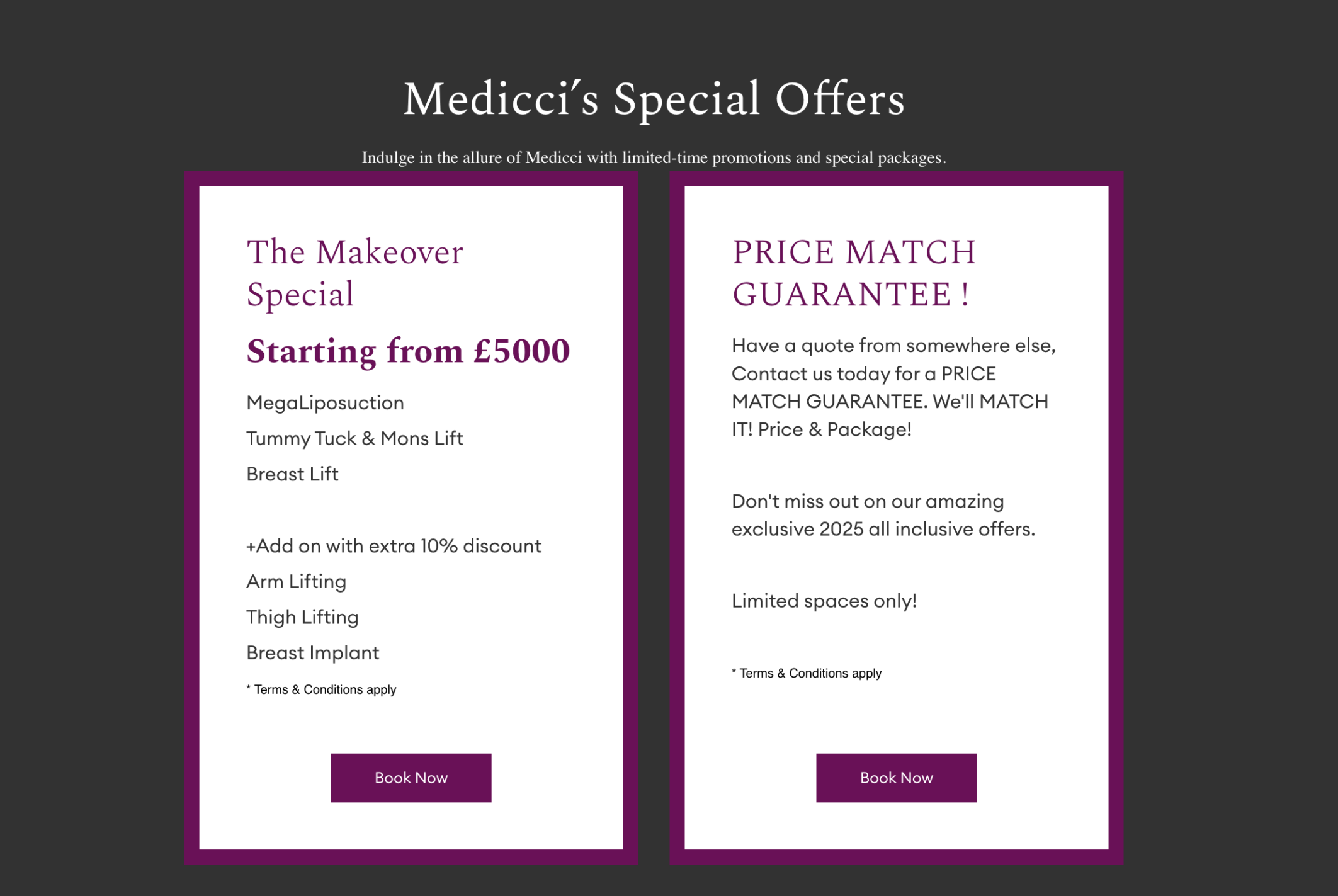Click the 'Starting from £5000' price text
1338x896 pixels.
click(x=408, y=351)
